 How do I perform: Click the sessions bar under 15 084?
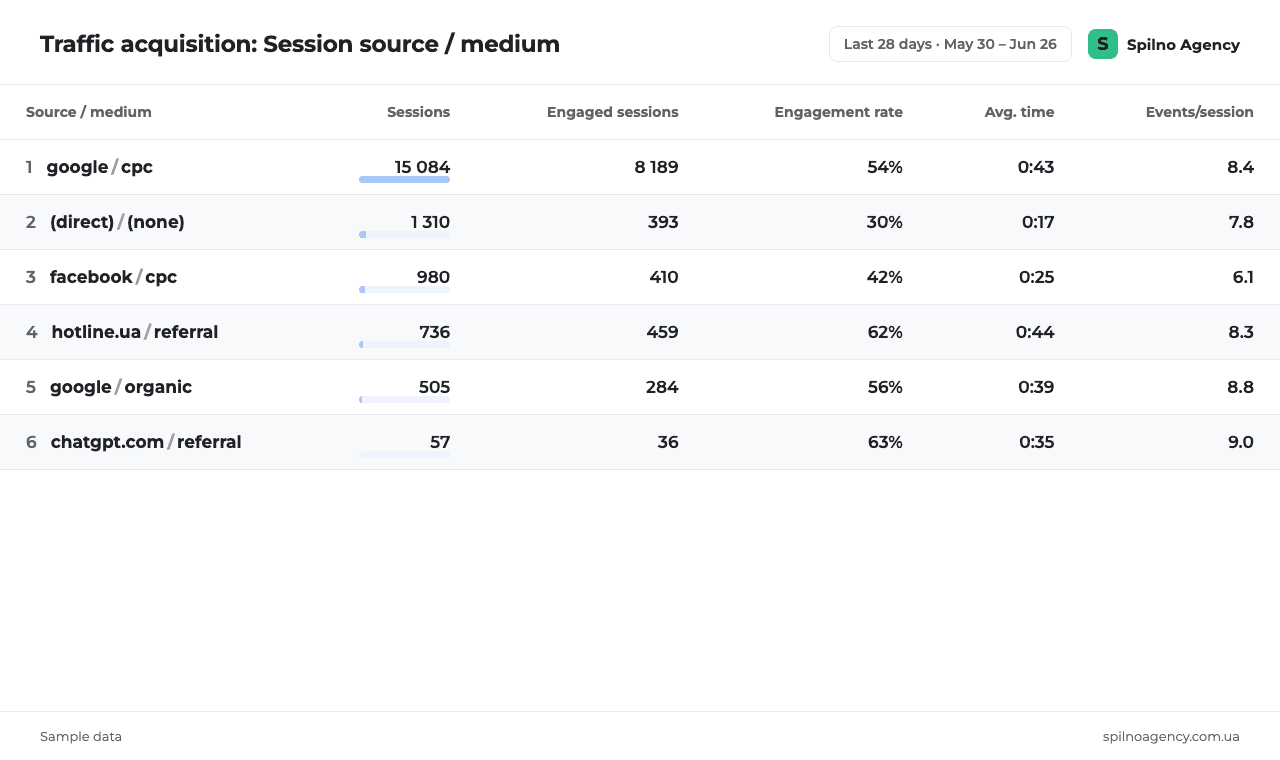click(404, 180)
